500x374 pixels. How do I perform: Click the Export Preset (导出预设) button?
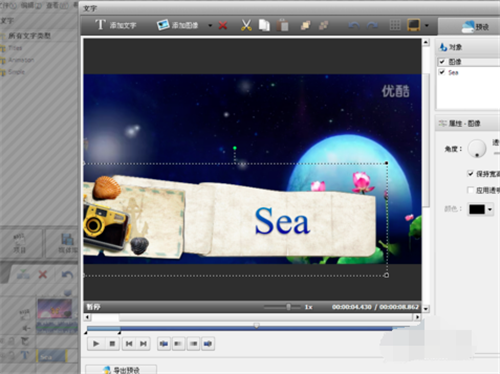pos(121,369)
